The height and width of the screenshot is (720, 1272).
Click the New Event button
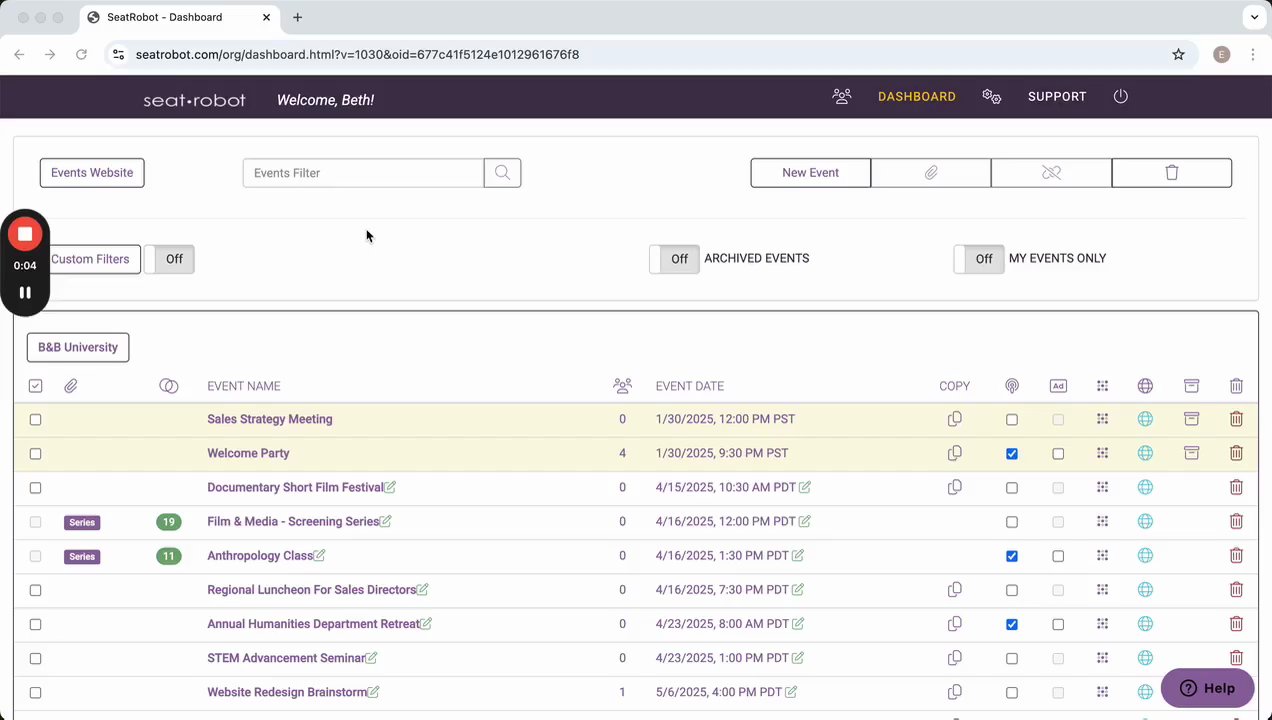tap(810, 173)
